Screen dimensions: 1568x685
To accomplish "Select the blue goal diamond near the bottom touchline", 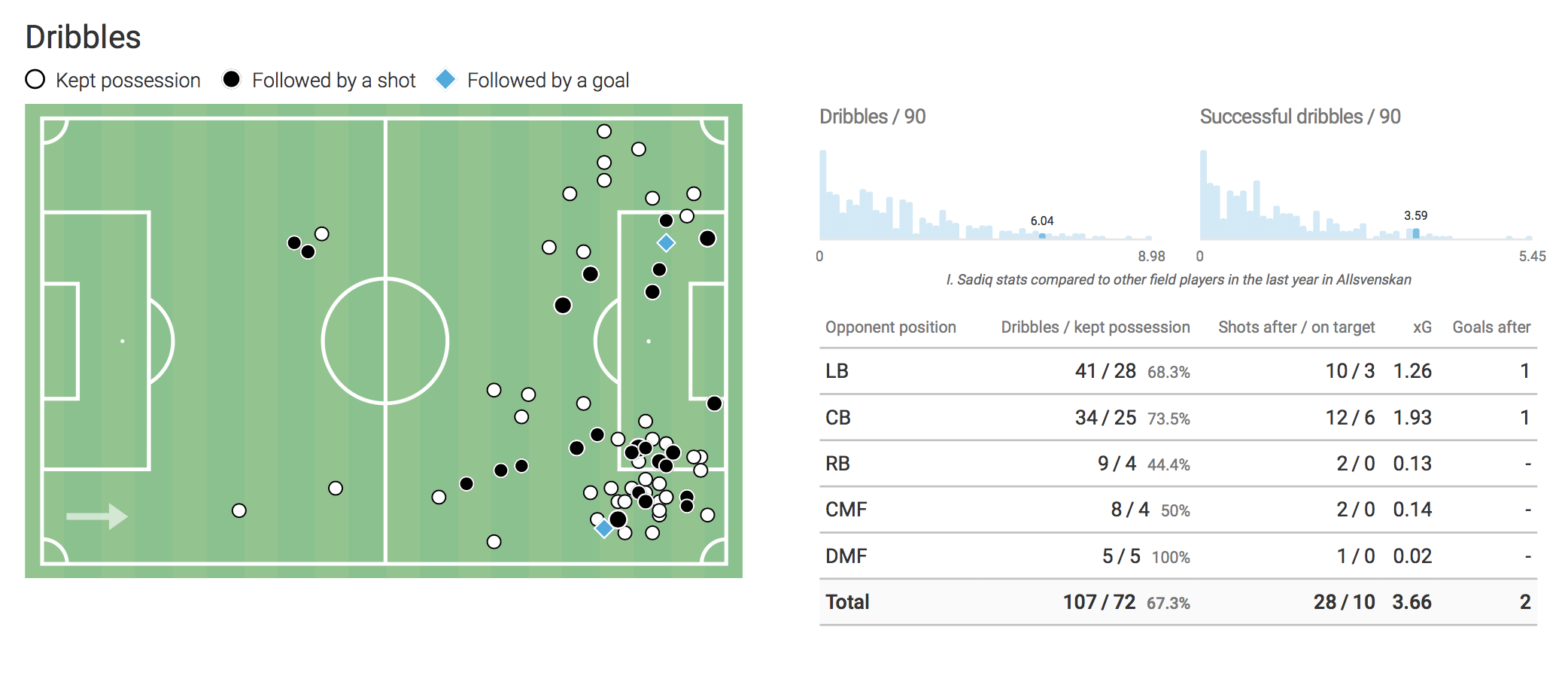I will coord(604,528).
